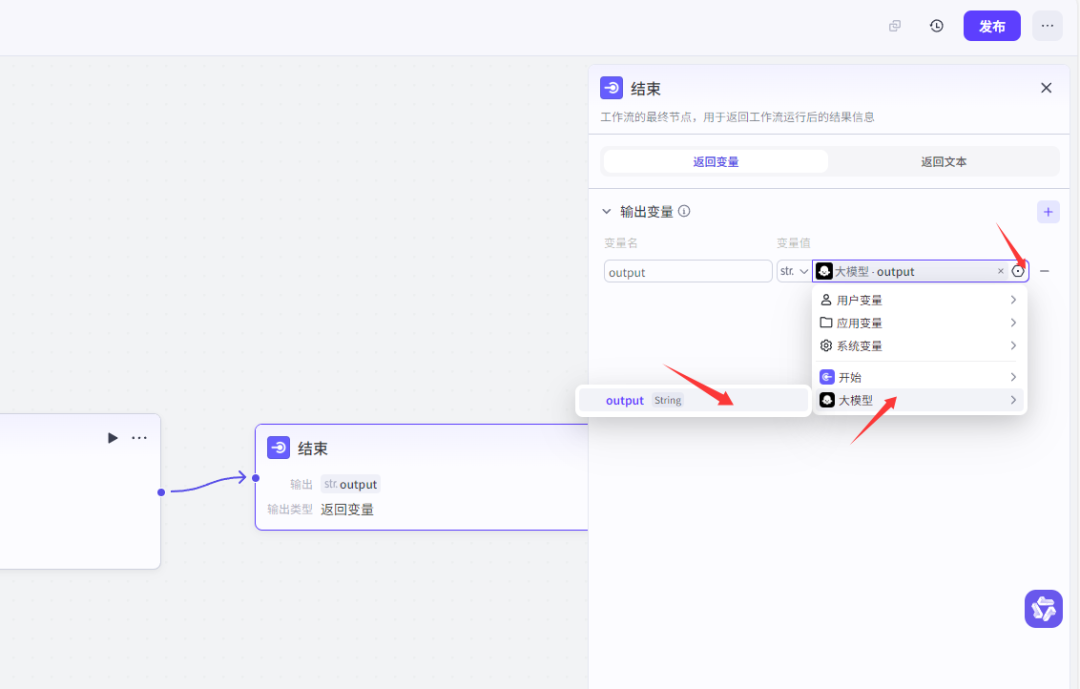Click the output variable name input field
The width and height of the screenshot is (1080, 689).
[687, 270]
